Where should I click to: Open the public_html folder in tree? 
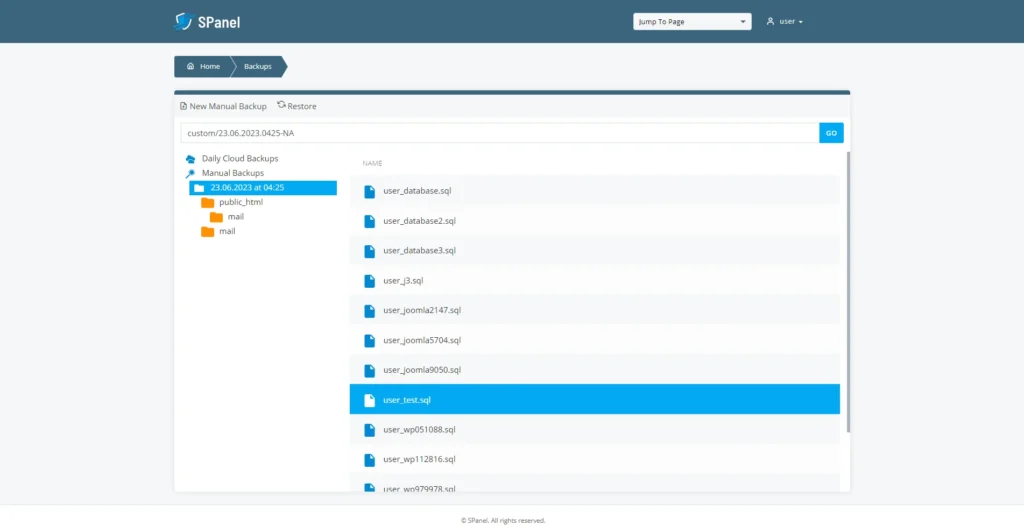tap(241, 203)
